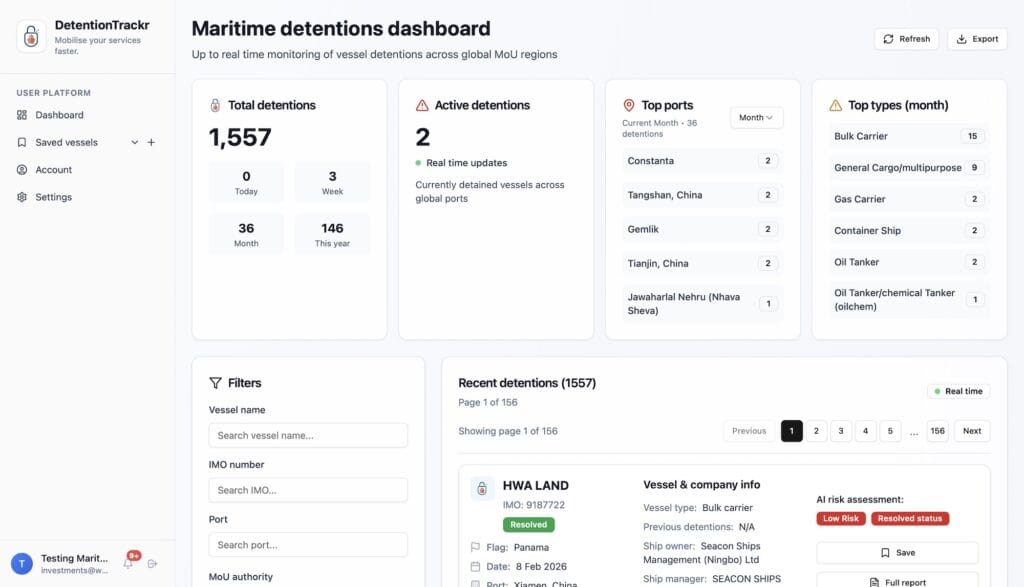This screenshot has height=587, width=1024.
Task: Click the Total detentions lock icon
Action: pos(215,105)
